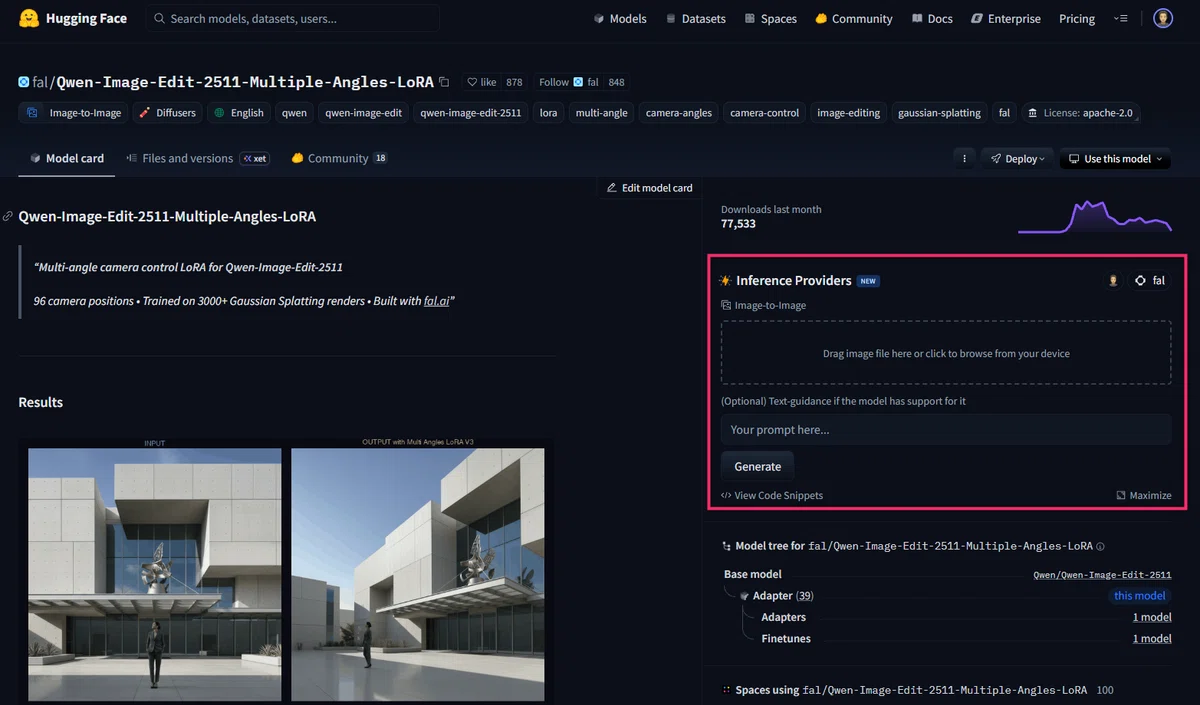Click the qwen-image-edit tag
Viewport: 1200px width, 705px height.
tap(363, 113)
